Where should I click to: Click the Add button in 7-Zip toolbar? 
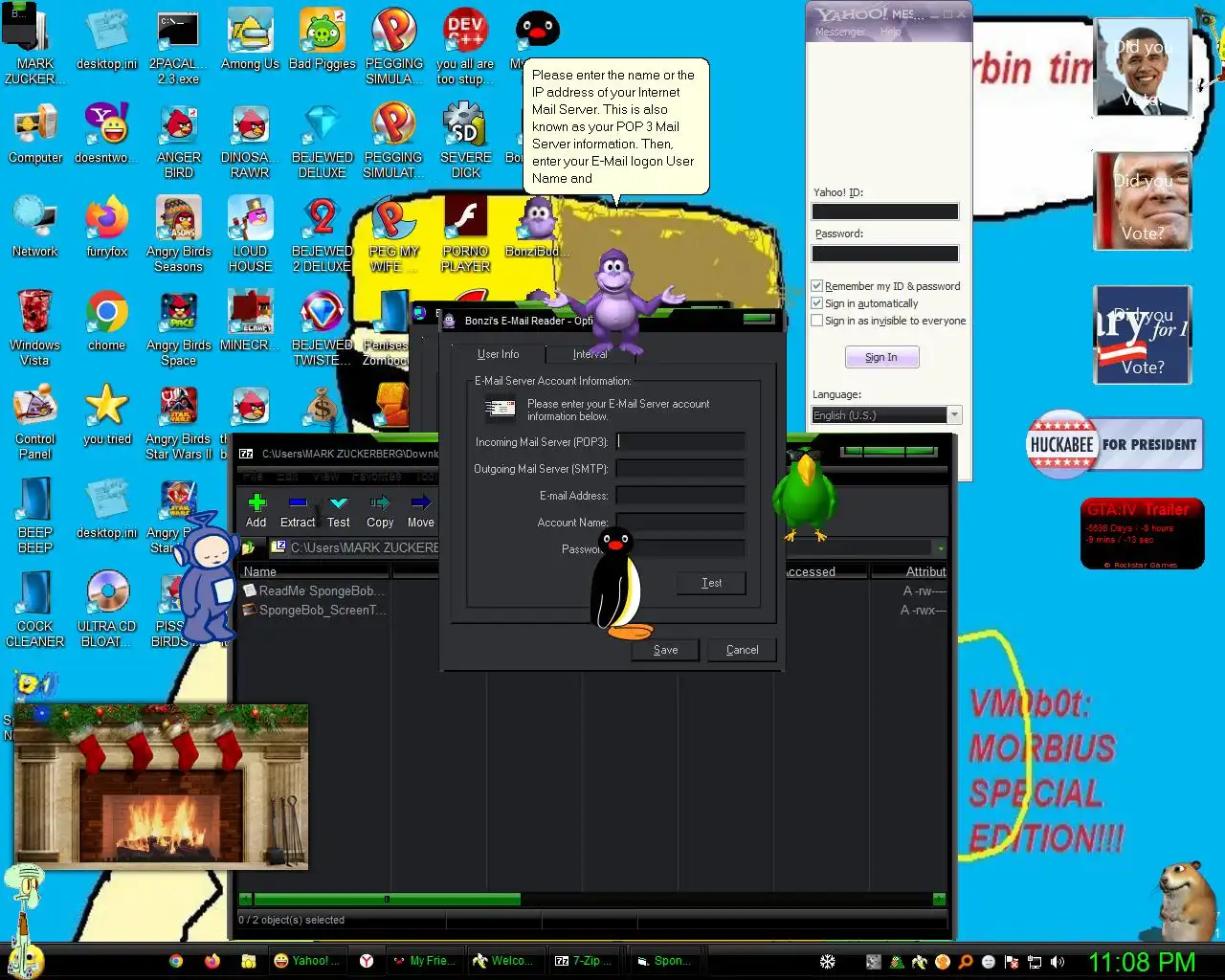coord(256,510)
